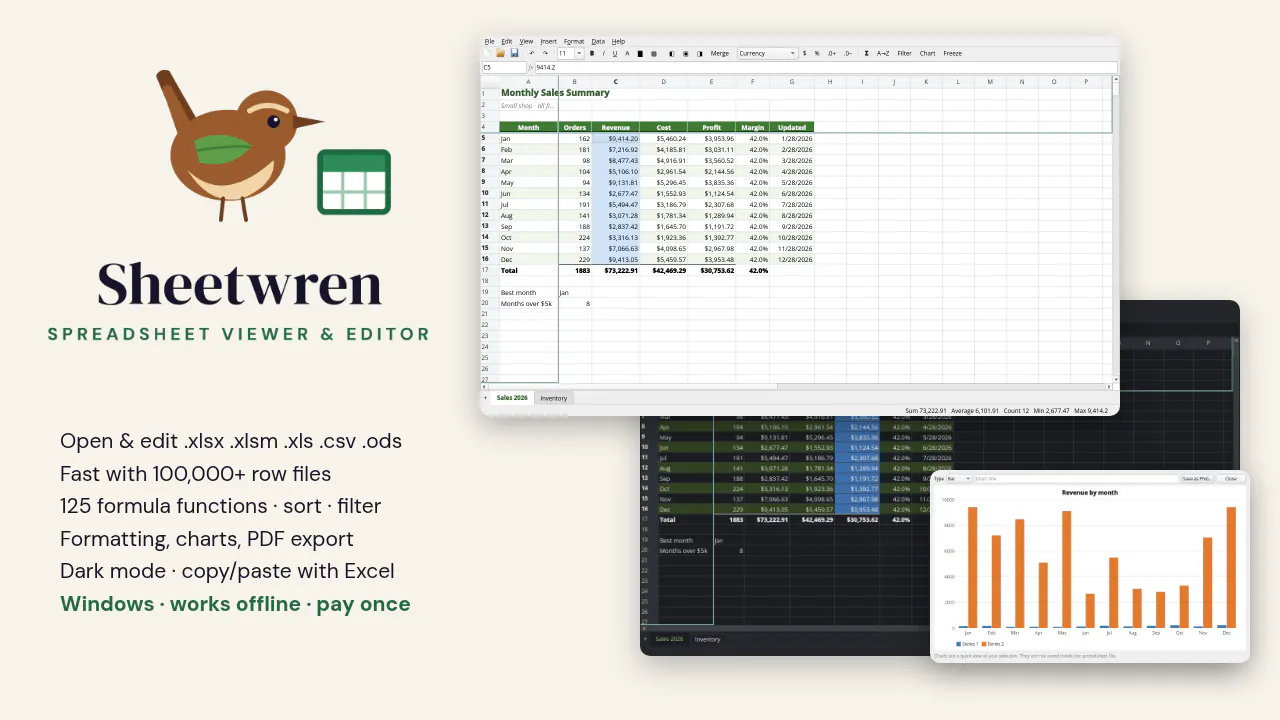Select the Sales 2026 sheet tab
The width and height of the screenshot is (1280, 720).
[512, 397]
